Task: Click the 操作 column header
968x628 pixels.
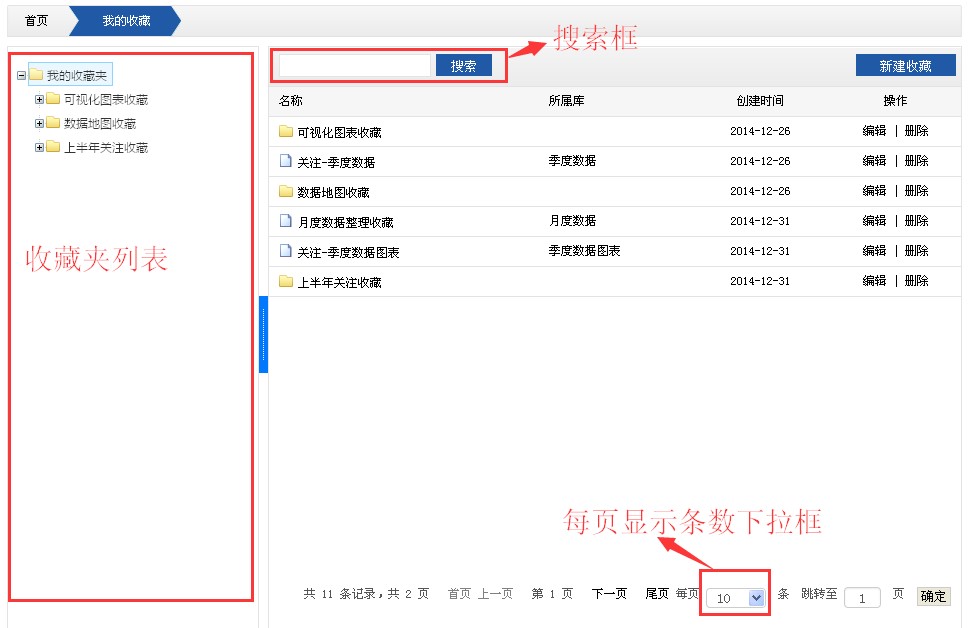Action: tap(895, 100)
